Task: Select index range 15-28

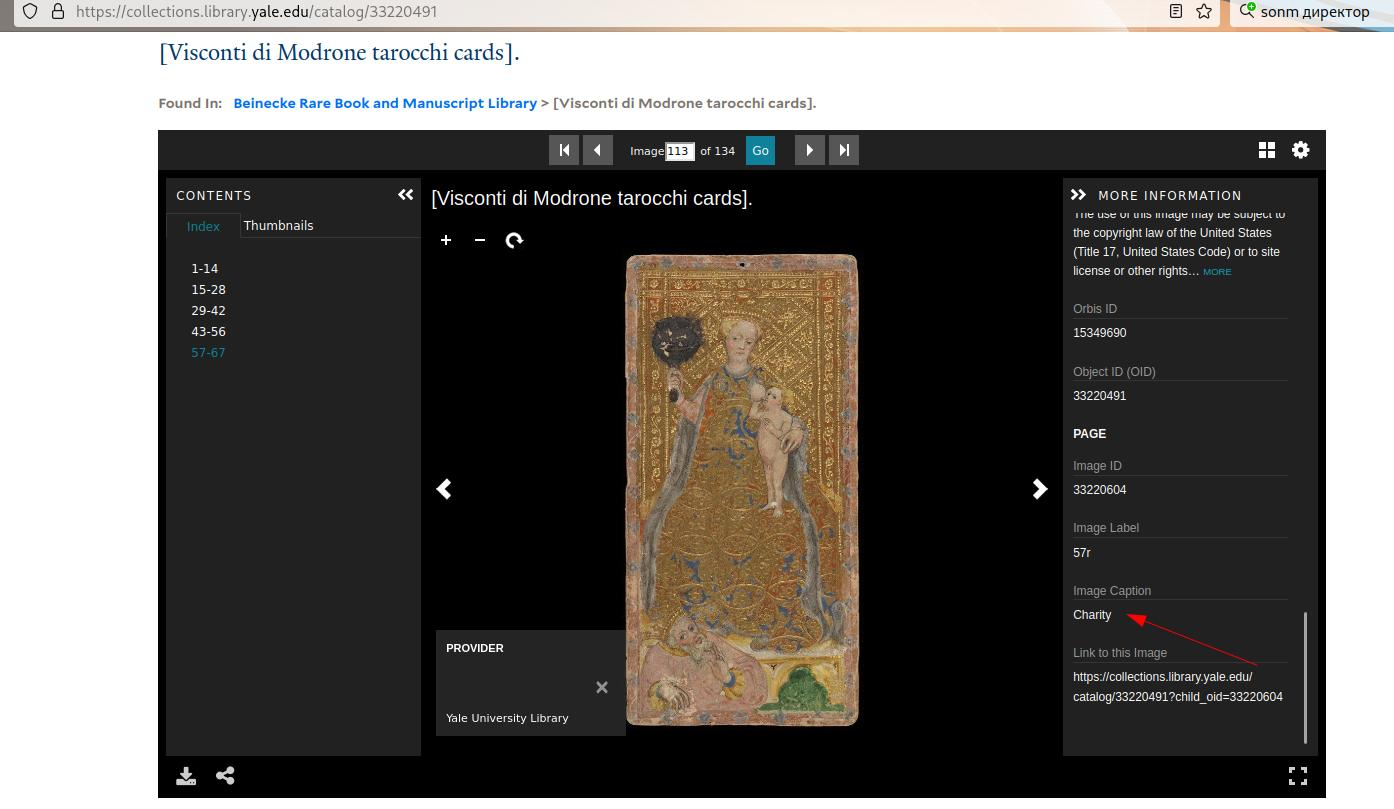Action: pyautogui.click(x=208, y=289)
